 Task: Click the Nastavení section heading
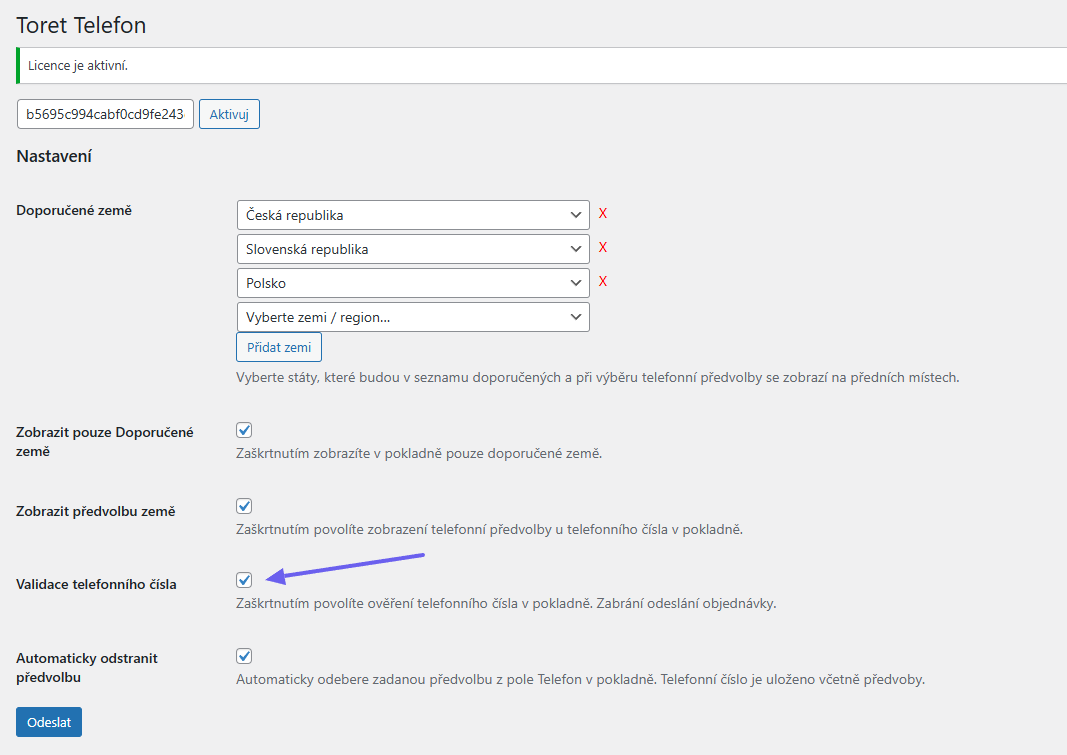point(54,157)
